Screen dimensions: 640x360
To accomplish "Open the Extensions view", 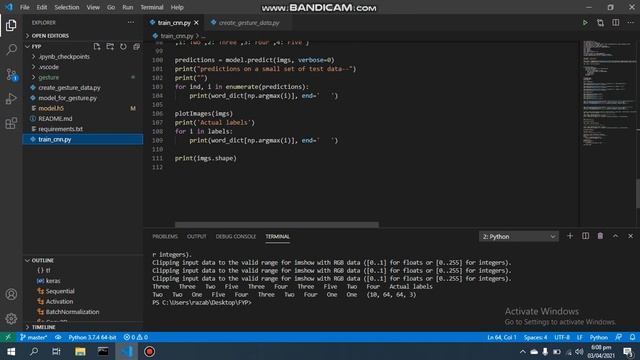I will pyautogui.click(x=11, y=123).
